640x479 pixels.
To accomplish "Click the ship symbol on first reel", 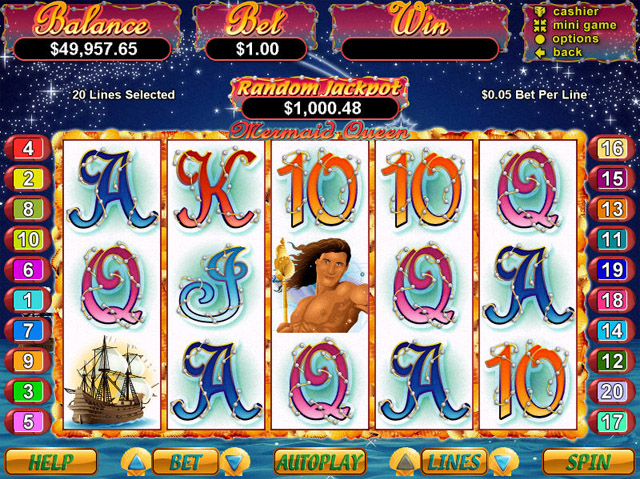I will pos(111,380).
